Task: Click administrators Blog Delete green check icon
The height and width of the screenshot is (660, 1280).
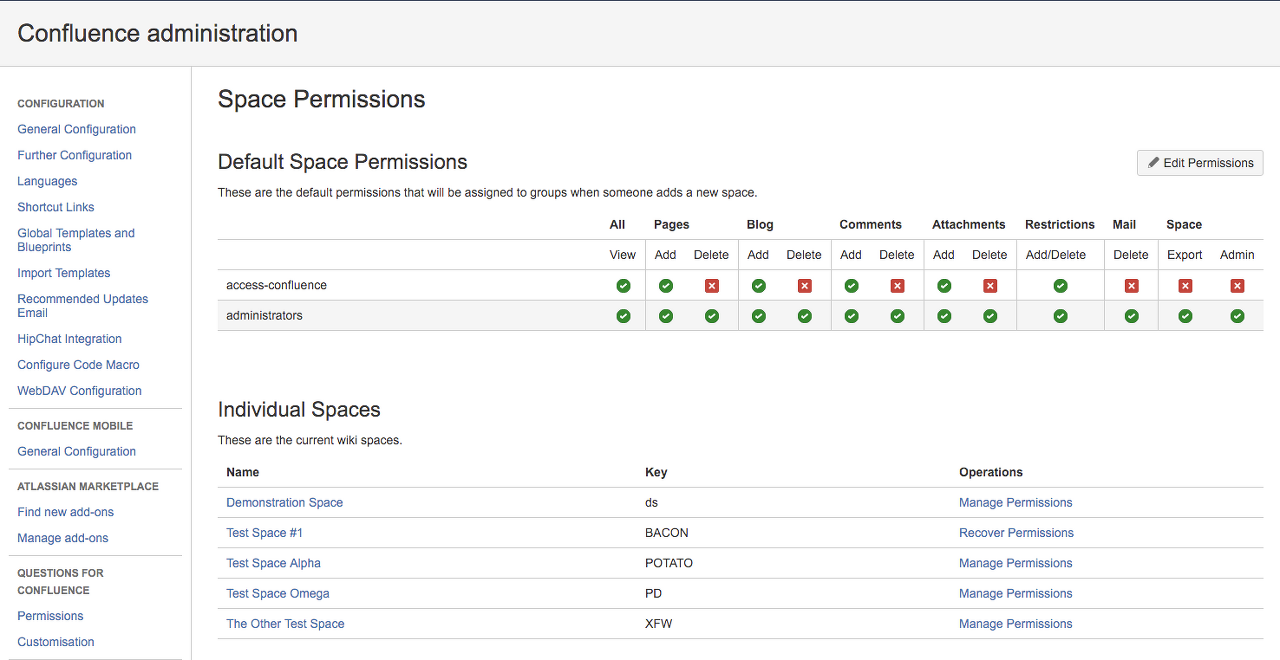Action: [x=804, y=316]
